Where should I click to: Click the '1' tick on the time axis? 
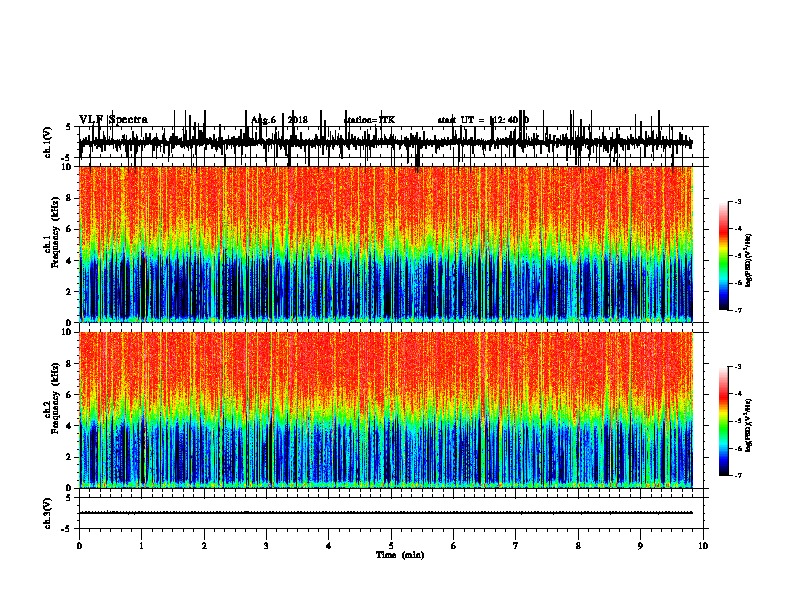click(x=141, y=545)
